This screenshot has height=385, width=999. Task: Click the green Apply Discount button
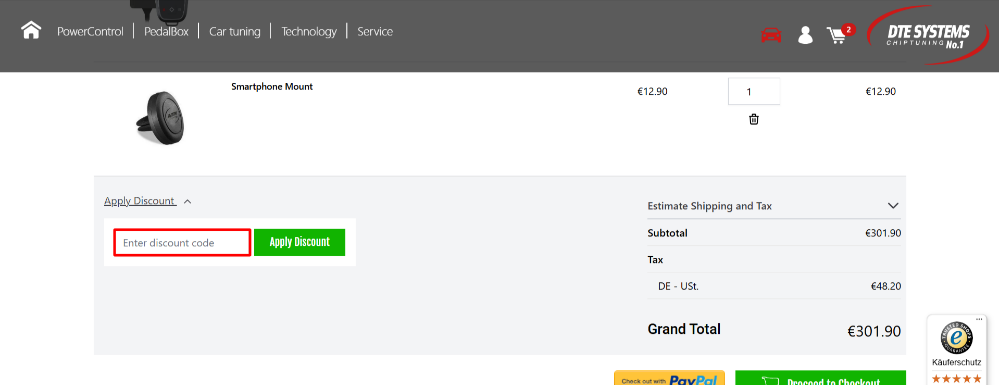coord(299,242)
